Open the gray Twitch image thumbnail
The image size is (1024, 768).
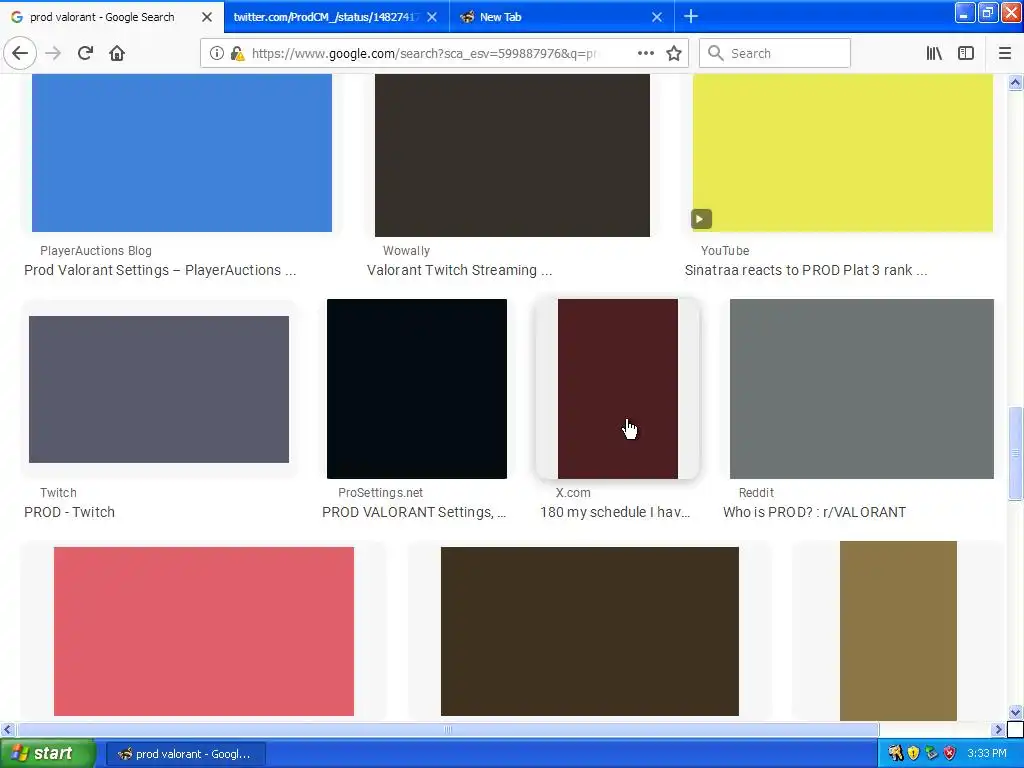[159, 389]
